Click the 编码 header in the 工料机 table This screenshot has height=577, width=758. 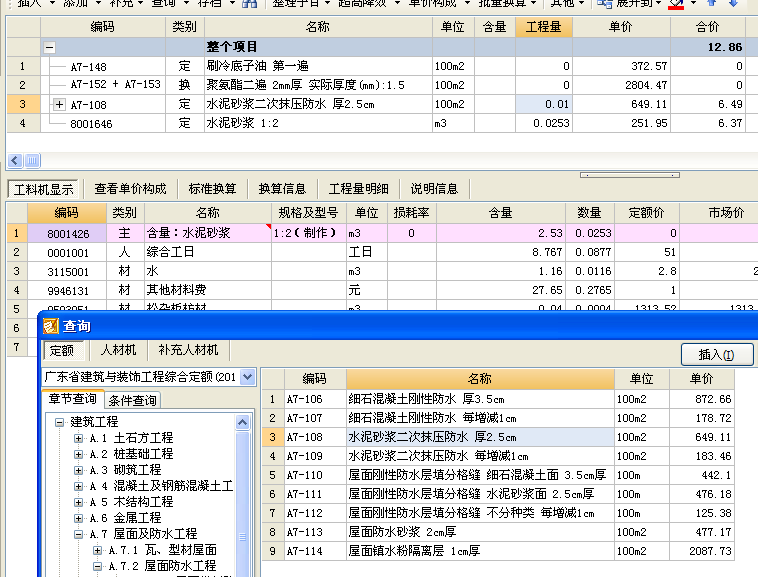67,213
